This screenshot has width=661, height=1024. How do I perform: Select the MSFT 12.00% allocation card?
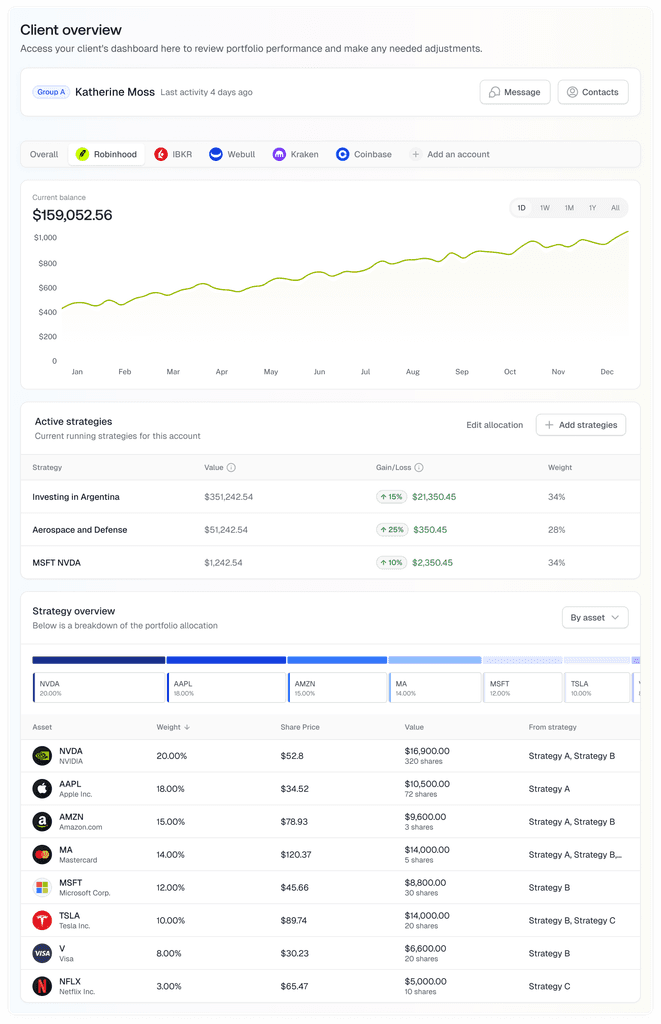coord(523,688)
